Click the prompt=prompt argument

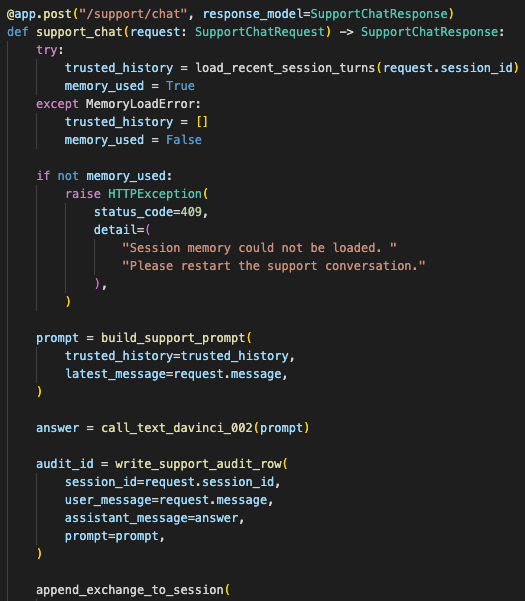pyautogui.click(x=112, y=536)
